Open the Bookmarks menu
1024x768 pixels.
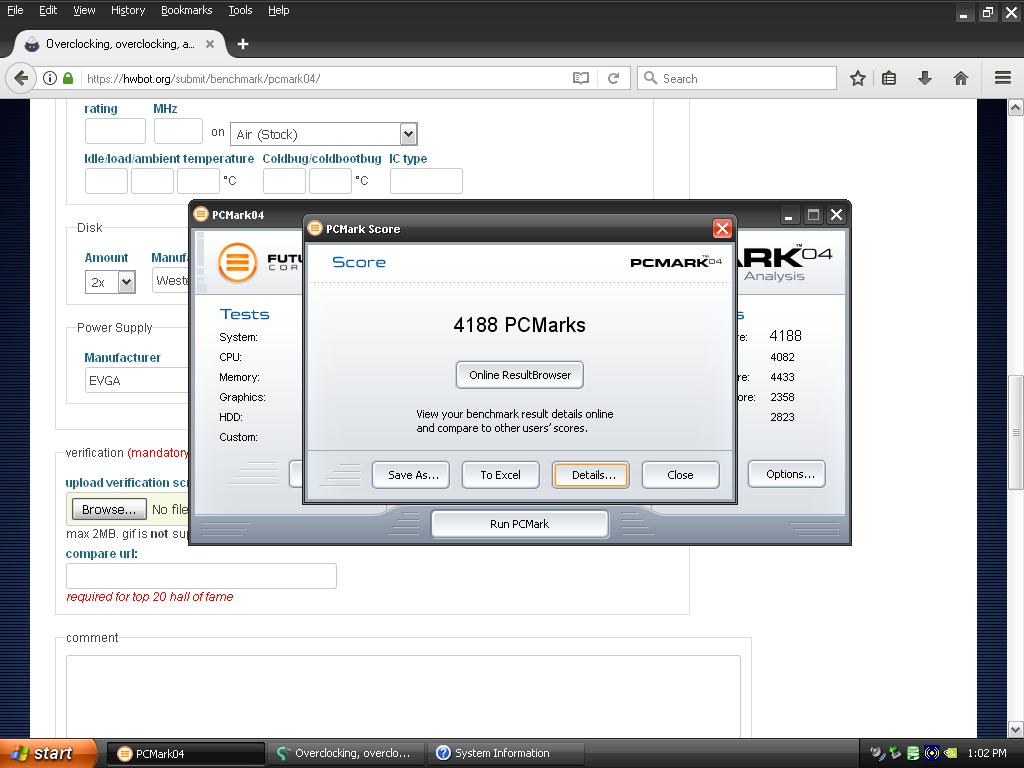tap(187, 10)
